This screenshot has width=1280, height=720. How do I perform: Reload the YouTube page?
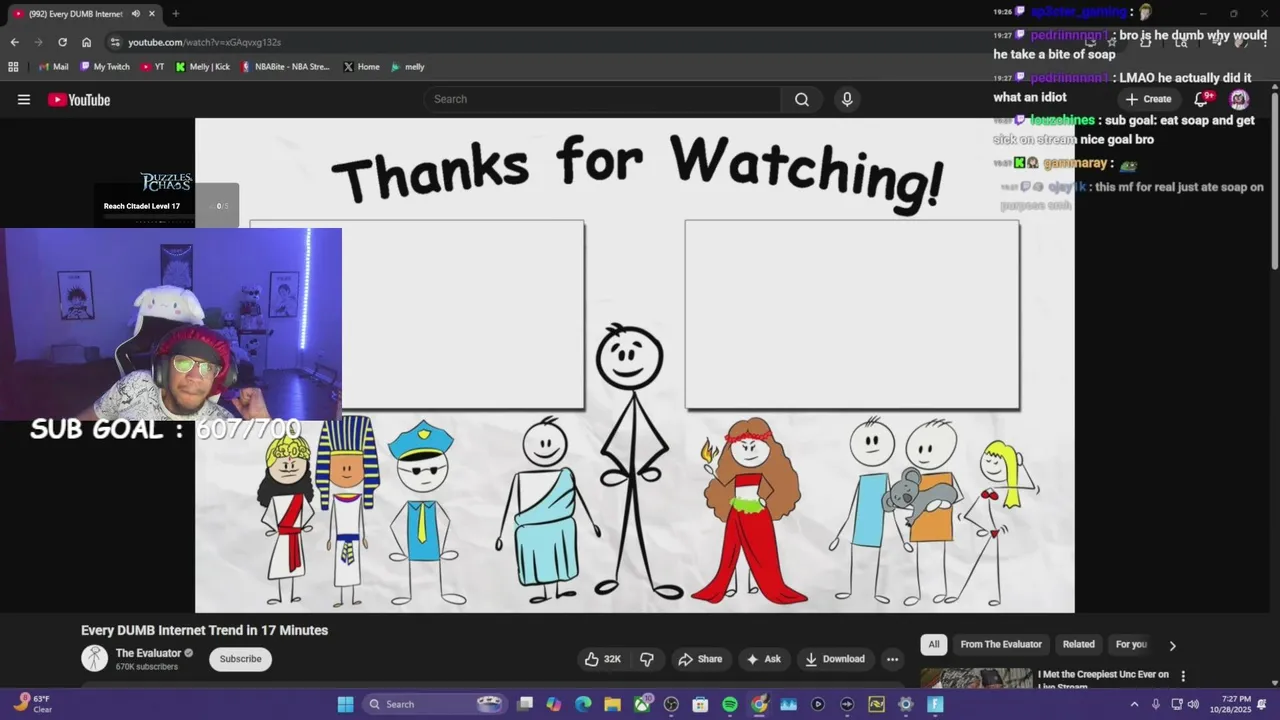pyautogui.click(x=62, y=42)
